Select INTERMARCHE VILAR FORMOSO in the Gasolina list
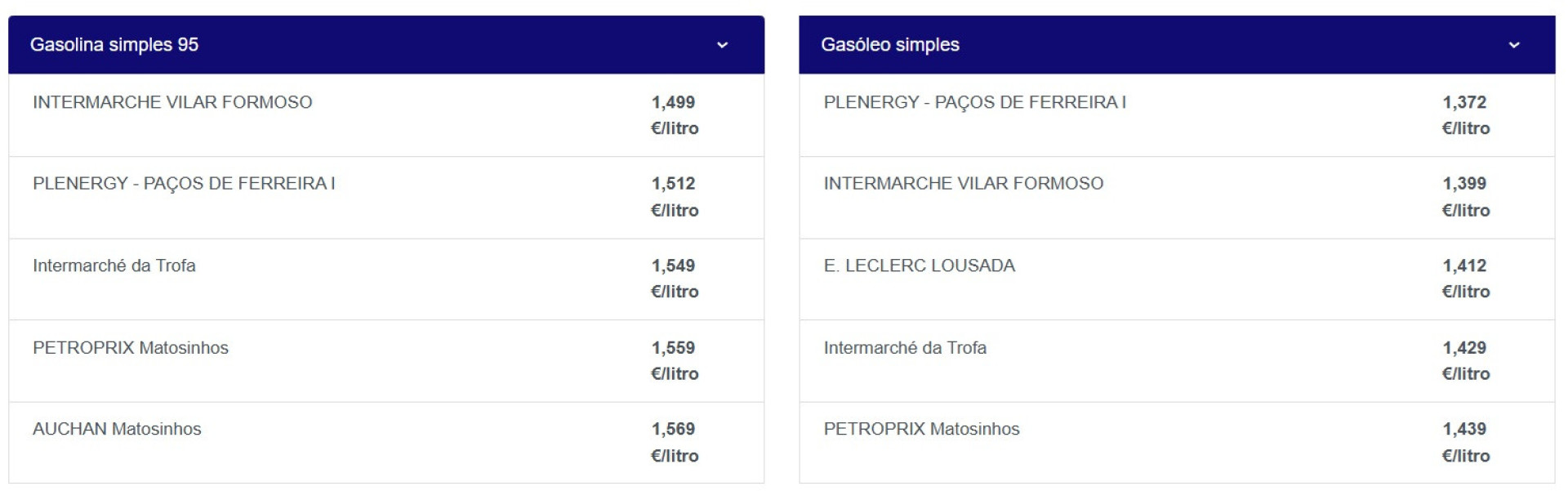Viewport: 1568px width, 491px height. pyautogui.click(x=172, y=102)
